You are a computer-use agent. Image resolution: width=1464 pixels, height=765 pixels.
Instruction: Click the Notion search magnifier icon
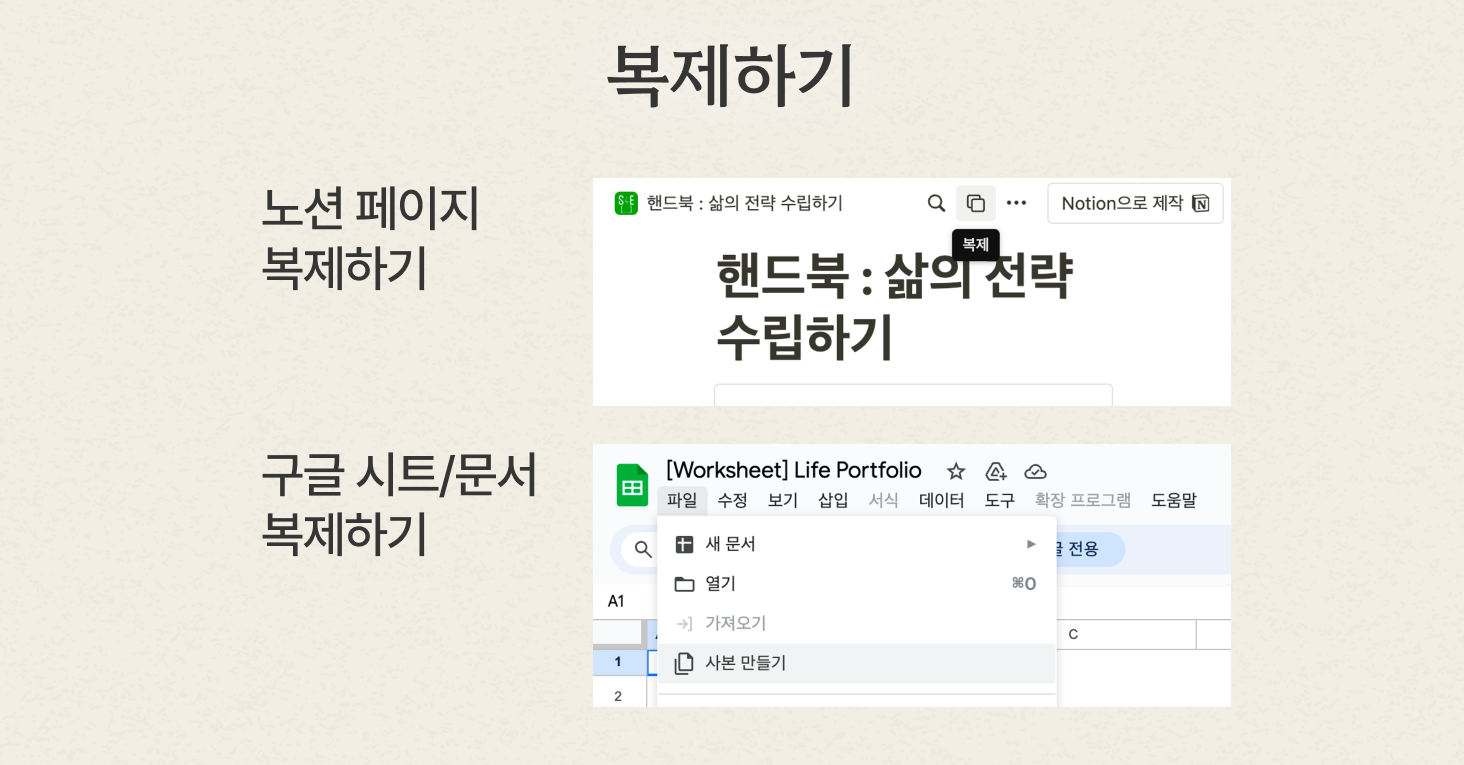tap(936, 203)
